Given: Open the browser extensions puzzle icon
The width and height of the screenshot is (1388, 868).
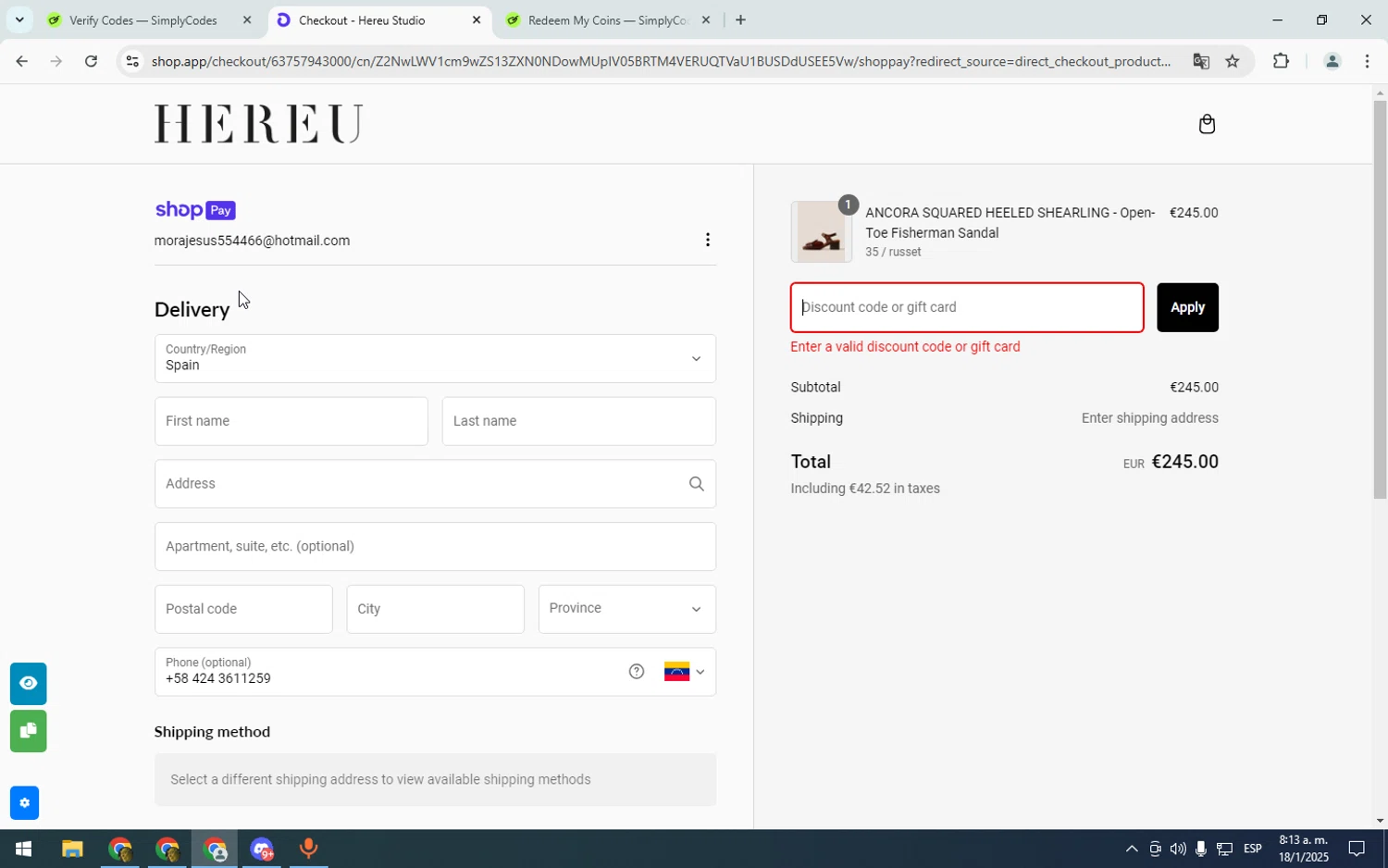Looking at the screenshot, I should pyautogui.click(x=1281, y=61).
